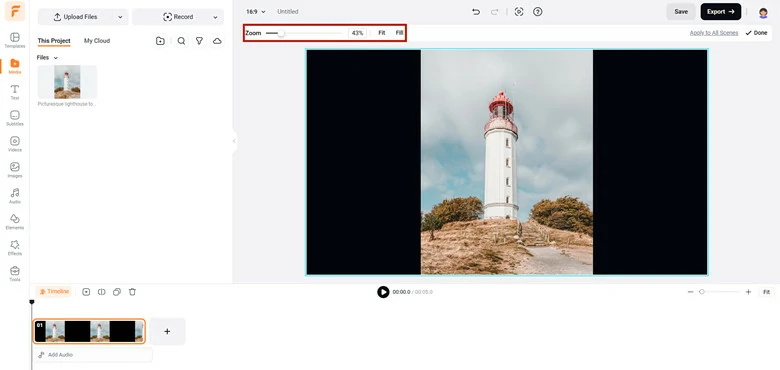Image resolution: width=780 pixels, height=370 pixels.
Task: Click Apply to All Scenes link
Action: coord(714,33)
